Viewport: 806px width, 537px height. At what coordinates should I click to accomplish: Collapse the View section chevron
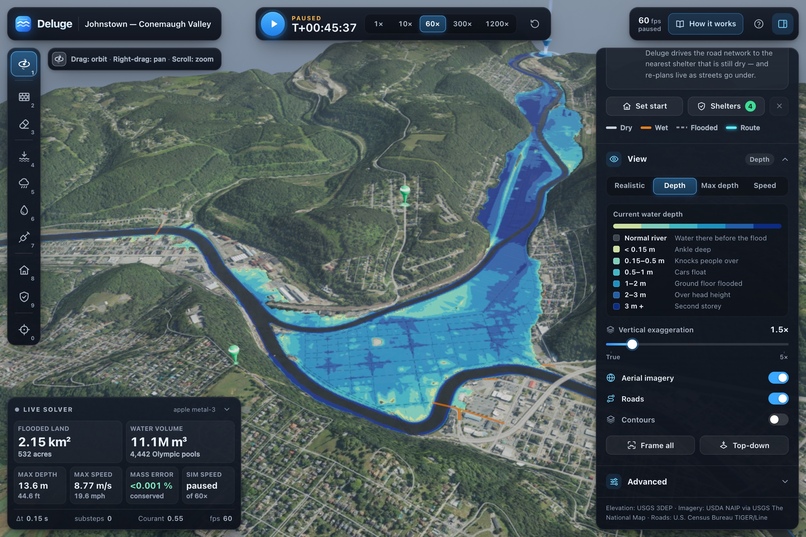pyautogui.click(x=785, y=159)
